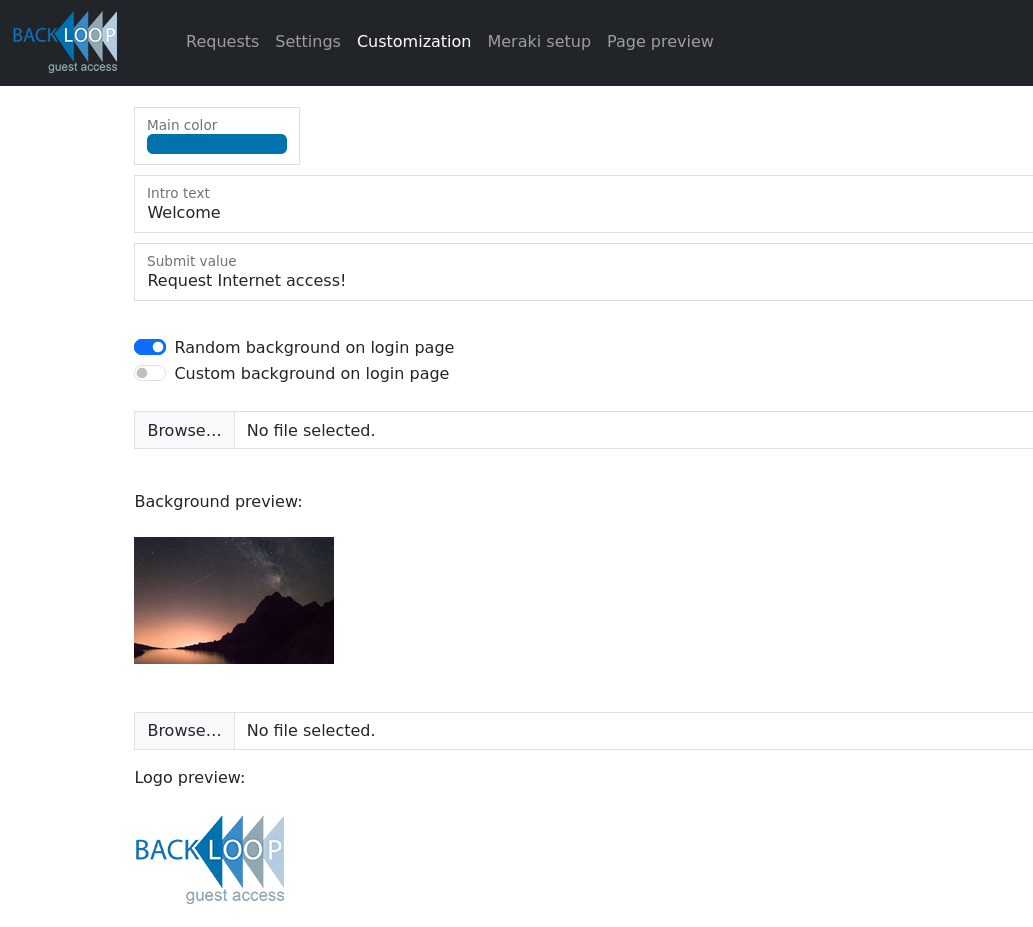This screenshot has height=927, width=1033.
Task: Click the No file selected area for logo
Action: point(310,730)
